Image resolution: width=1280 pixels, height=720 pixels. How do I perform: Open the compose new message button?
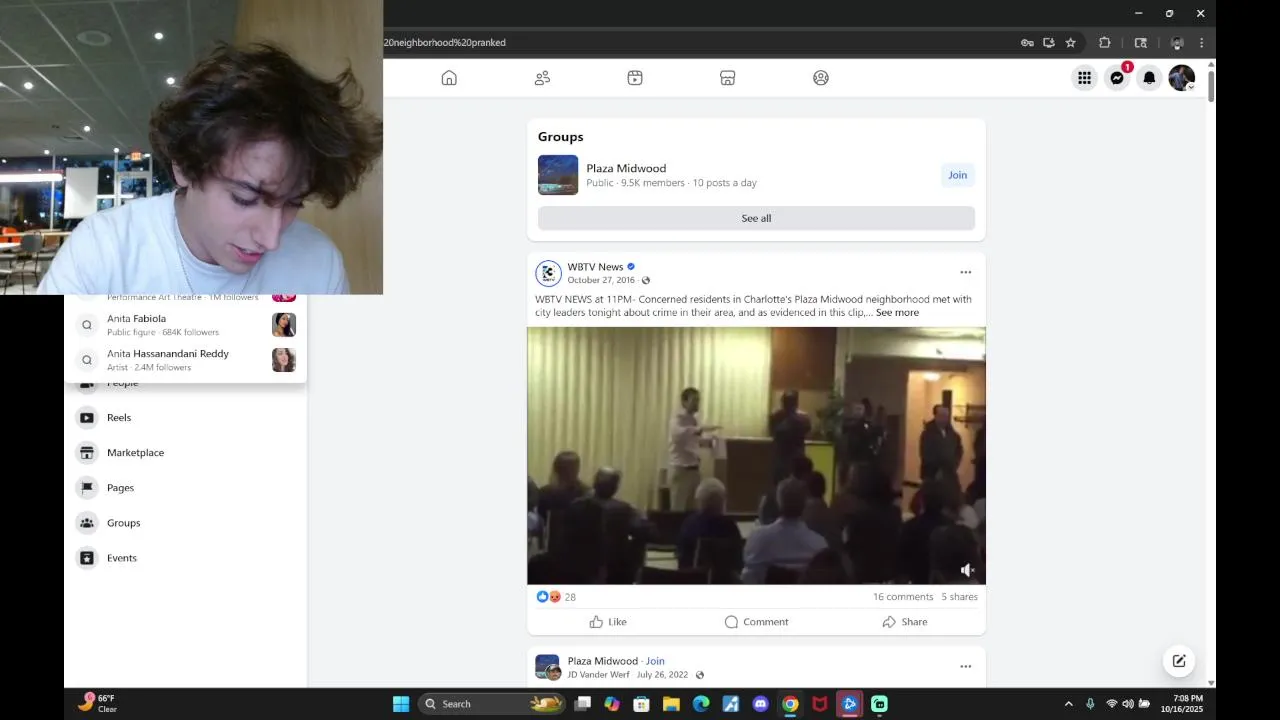coord(1179,661)
